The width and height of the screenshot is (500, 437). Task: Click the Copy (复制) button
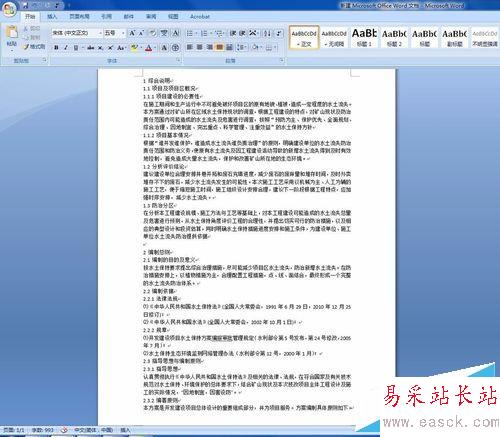32,37
